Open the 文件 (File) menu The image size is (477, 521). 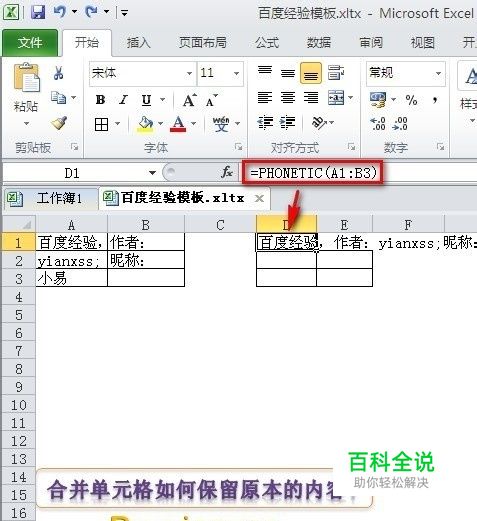point(30,43)
